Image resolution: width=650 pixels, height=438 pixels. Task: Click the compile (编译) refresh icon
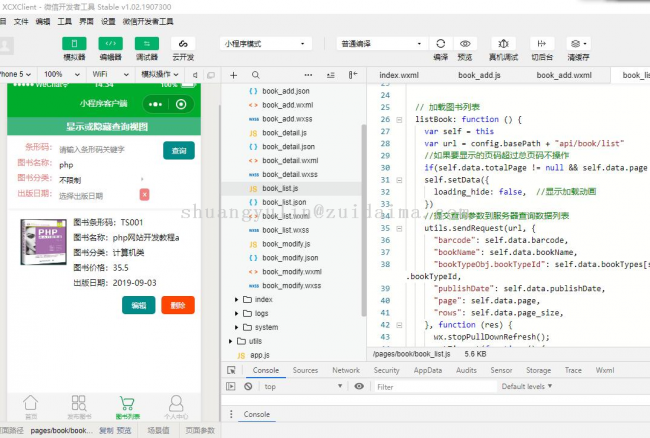pyautogui.click(x=440, y=44)
